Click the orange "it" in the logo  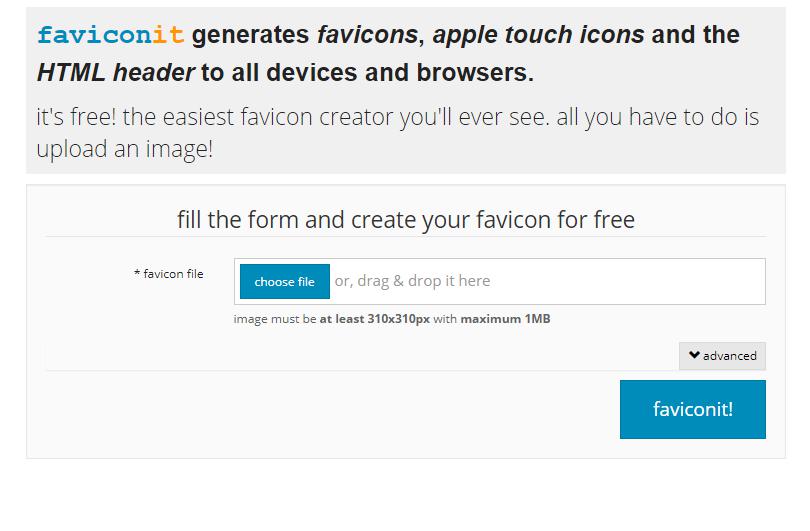tap(172, 35)
